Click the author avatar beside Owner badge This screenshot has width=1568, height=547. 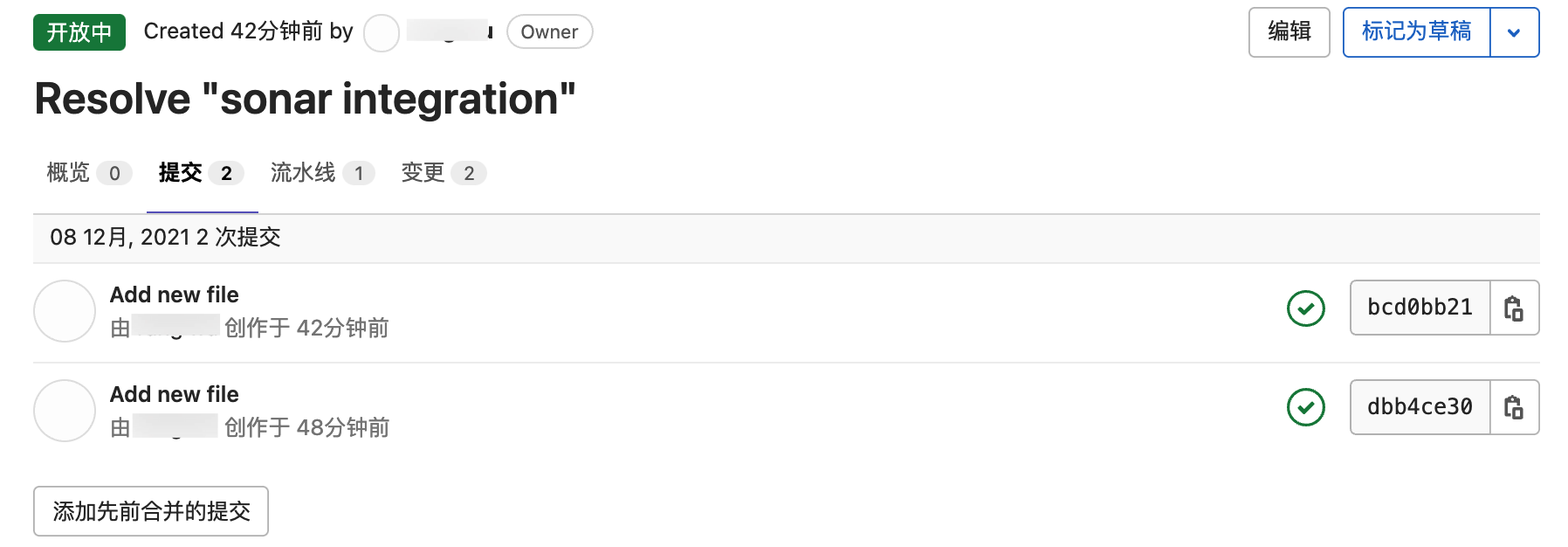click(382, 33)
